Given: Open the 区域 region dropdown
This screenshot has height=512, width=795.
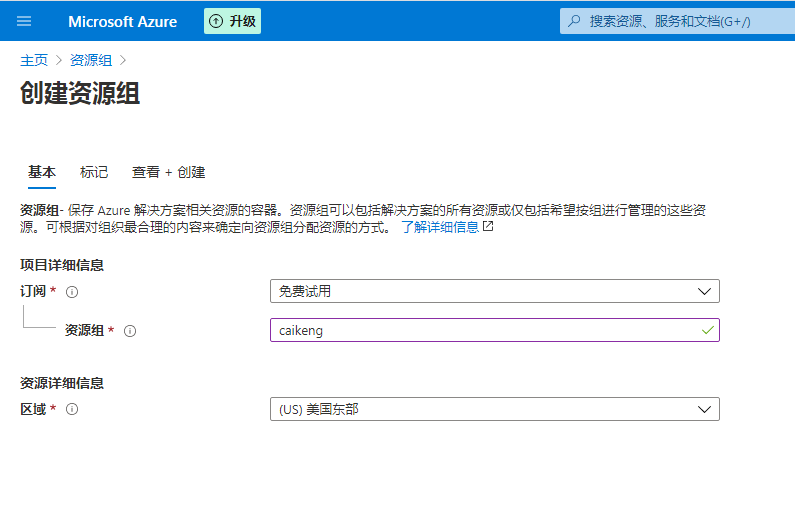Looking at the screenshot, I should pyautogui.click(x=494, y=409).
